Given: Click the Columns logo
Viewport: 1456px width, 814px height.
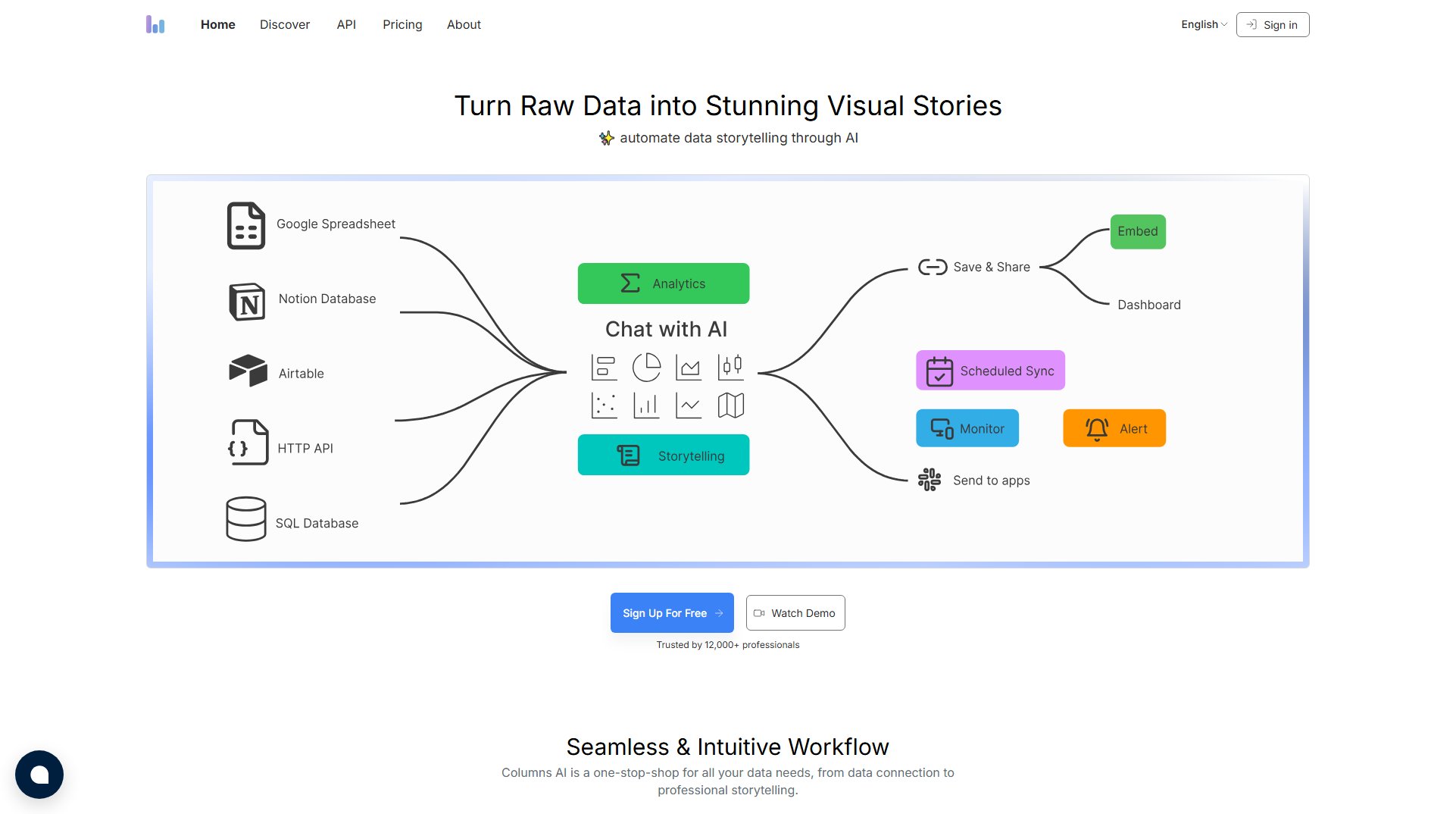Looking at the screenshot, I should tap(155, 24).
